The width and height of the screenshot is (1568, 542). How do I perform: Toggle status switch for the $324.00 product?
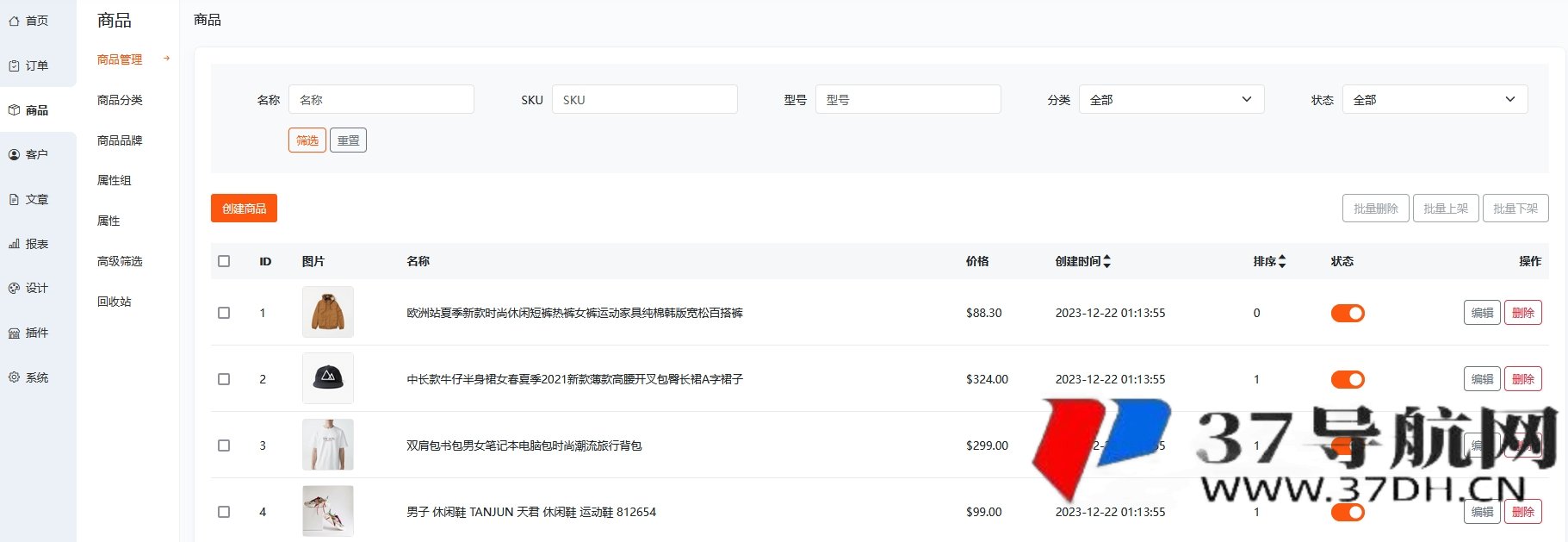coord(1348,379)
